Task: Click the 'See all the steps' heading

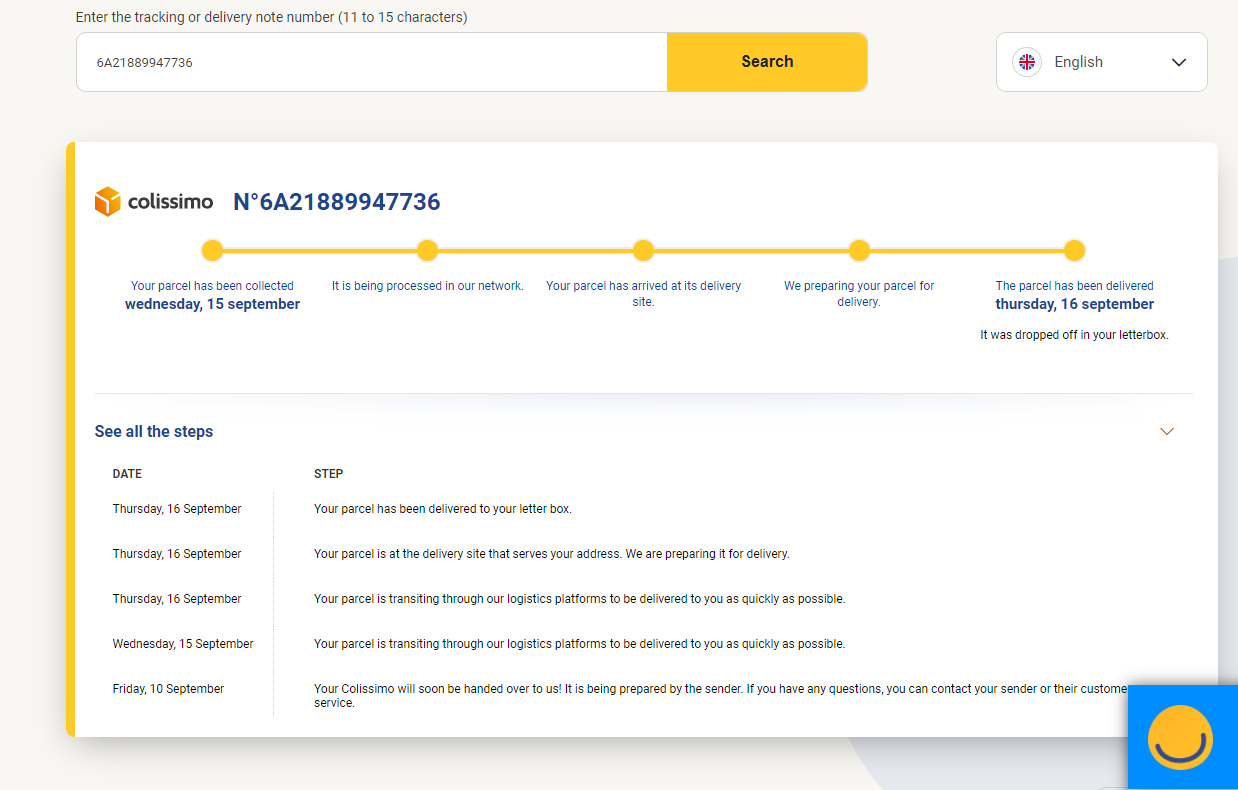Action: pos(154,431)
